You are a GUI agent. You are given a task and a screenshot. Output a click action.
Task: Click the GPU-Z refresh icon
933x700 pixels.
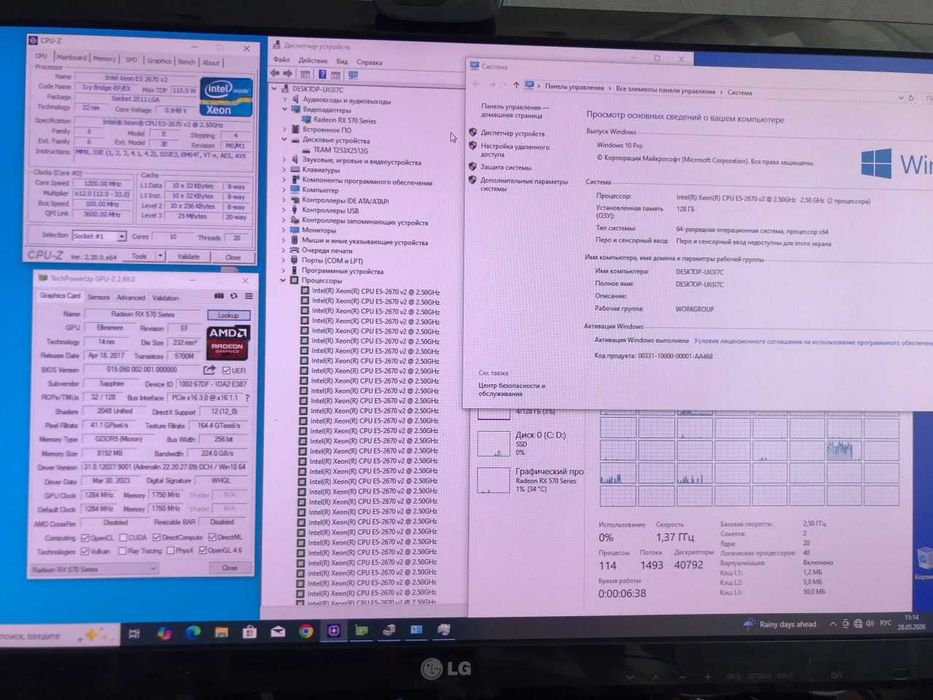(234, 296)
